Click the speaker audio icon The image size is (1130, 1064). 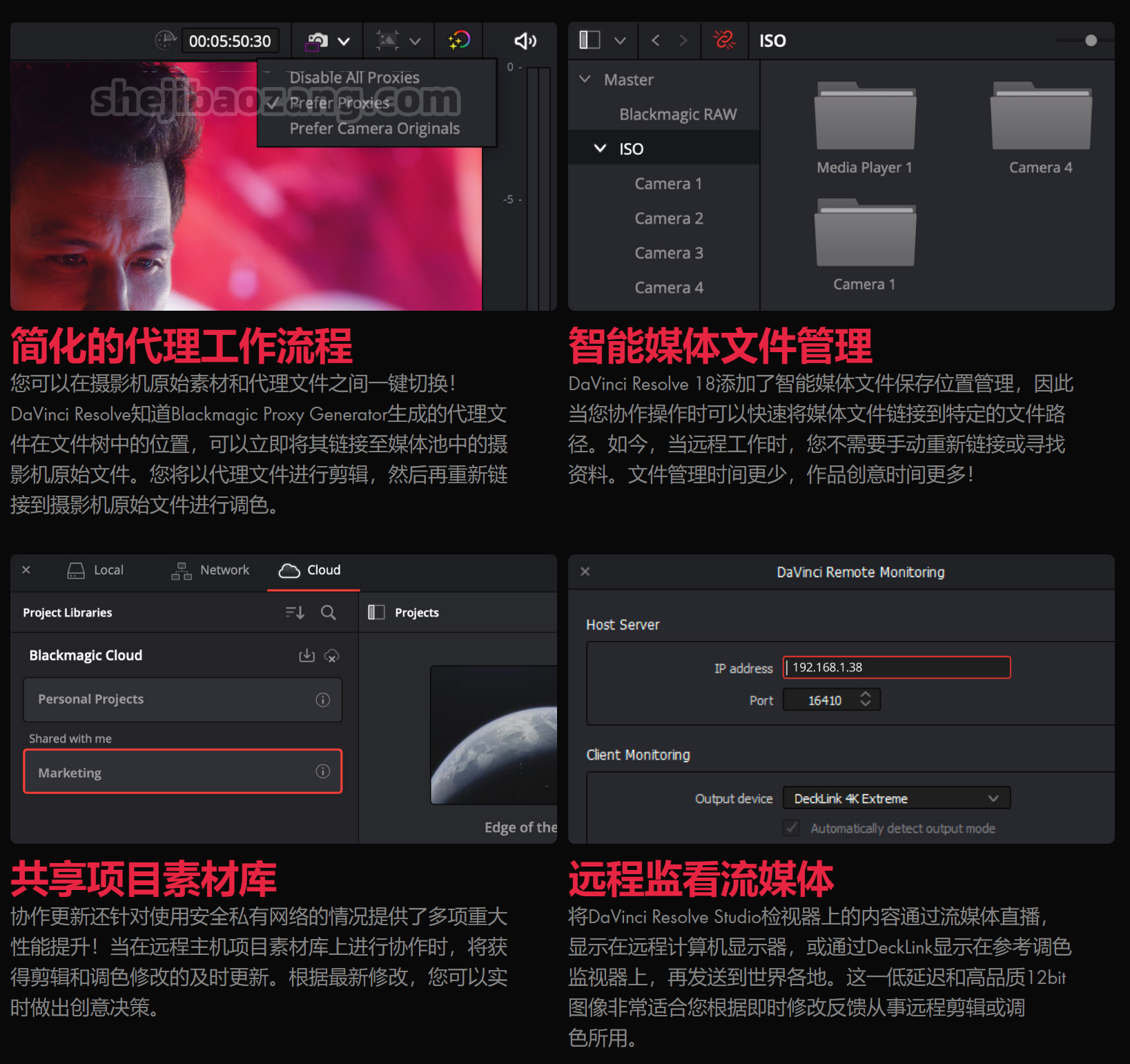pyautogui.click(x=525, y=41)
